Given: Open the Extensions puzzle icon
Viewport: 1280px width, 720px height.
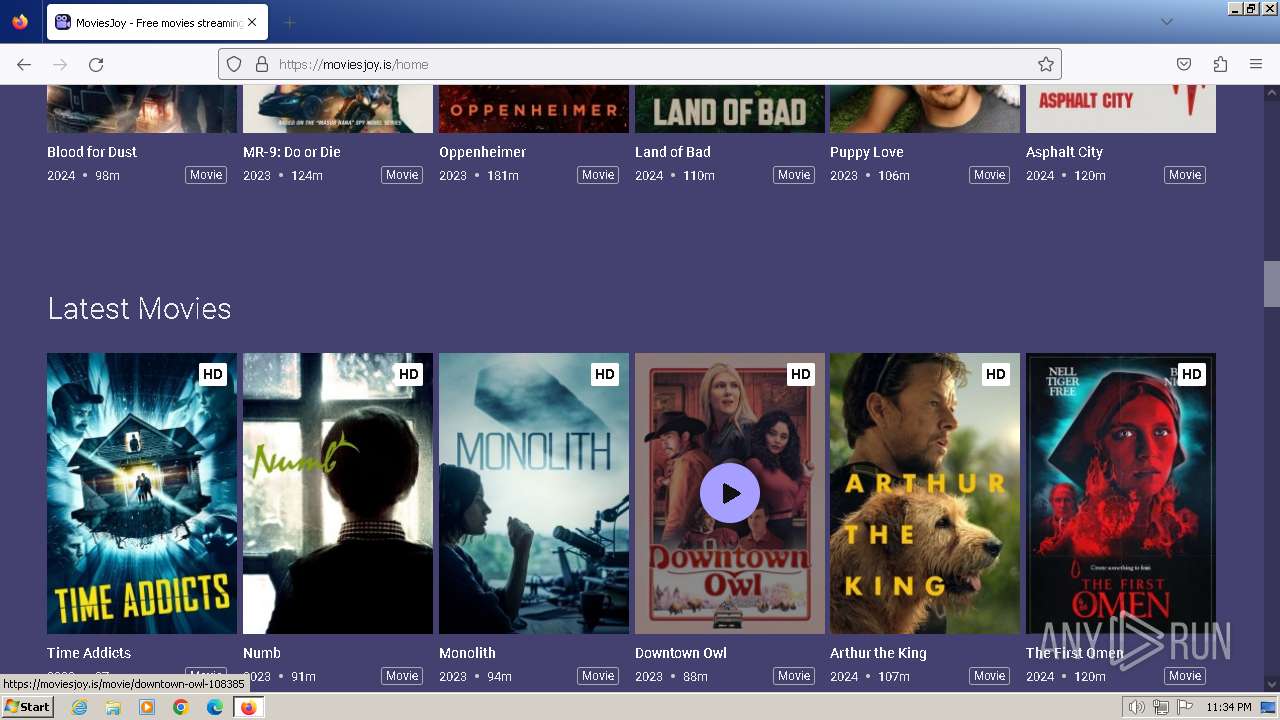Looking at the screenshot, I should tap(1220, 64).
